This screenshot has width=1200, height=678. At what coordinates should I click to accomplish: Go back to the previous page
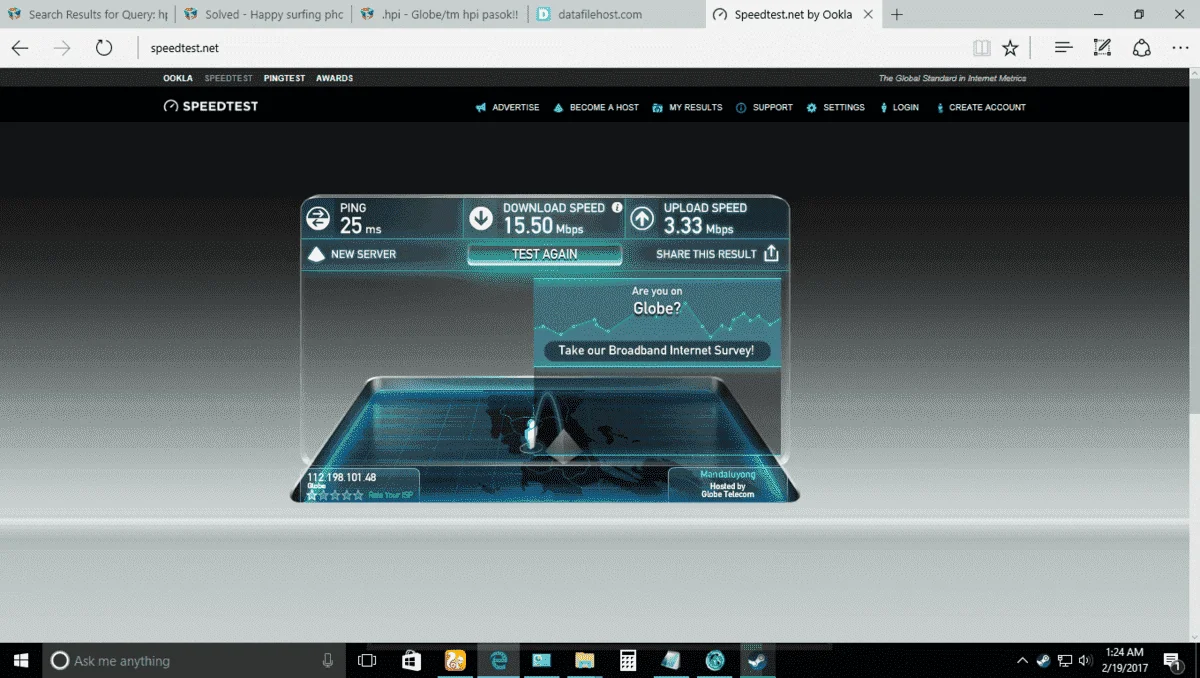(x=20, y=48)
